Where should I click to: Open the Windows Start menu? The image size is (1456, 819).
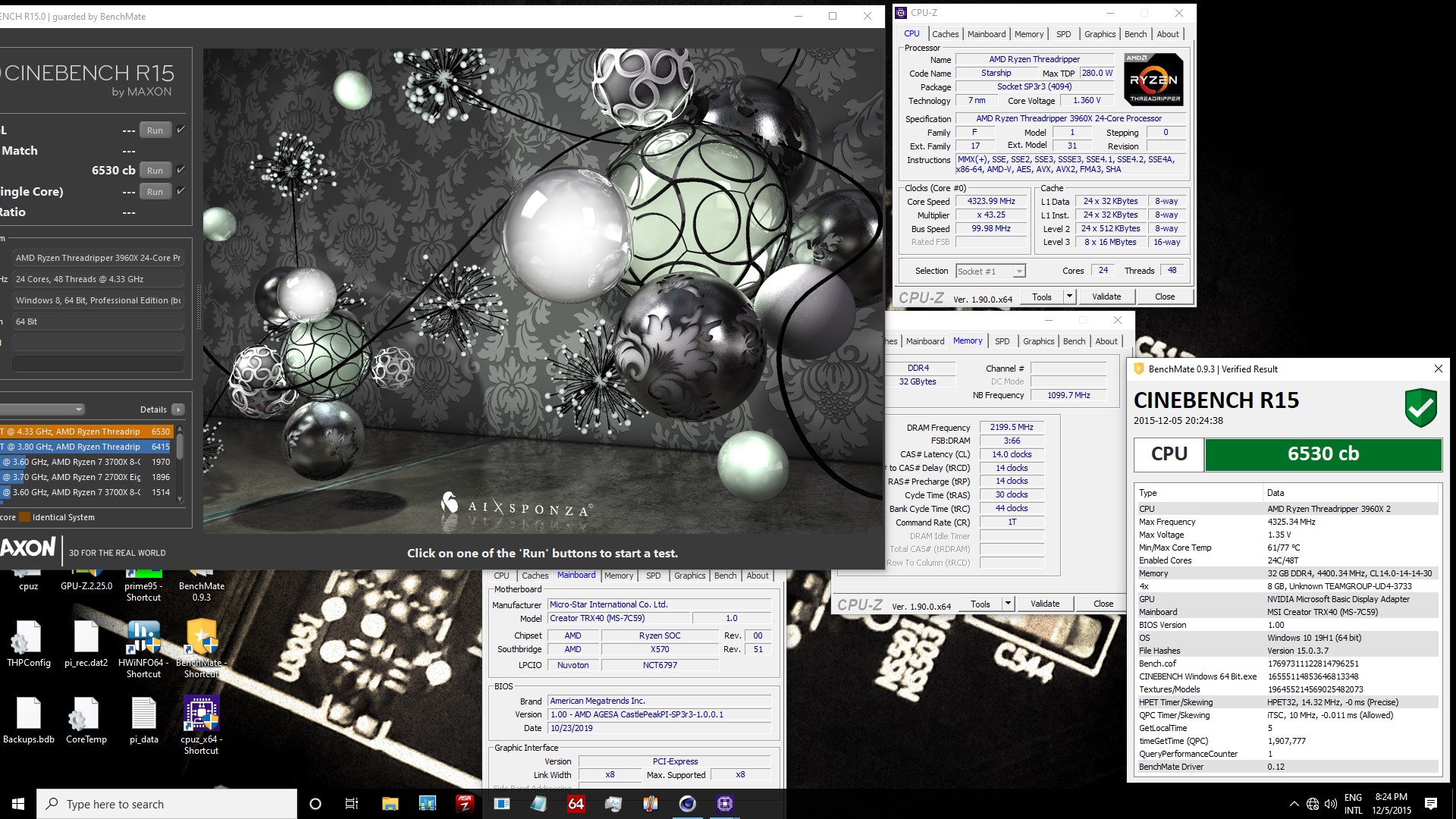(x=18, y=804)
